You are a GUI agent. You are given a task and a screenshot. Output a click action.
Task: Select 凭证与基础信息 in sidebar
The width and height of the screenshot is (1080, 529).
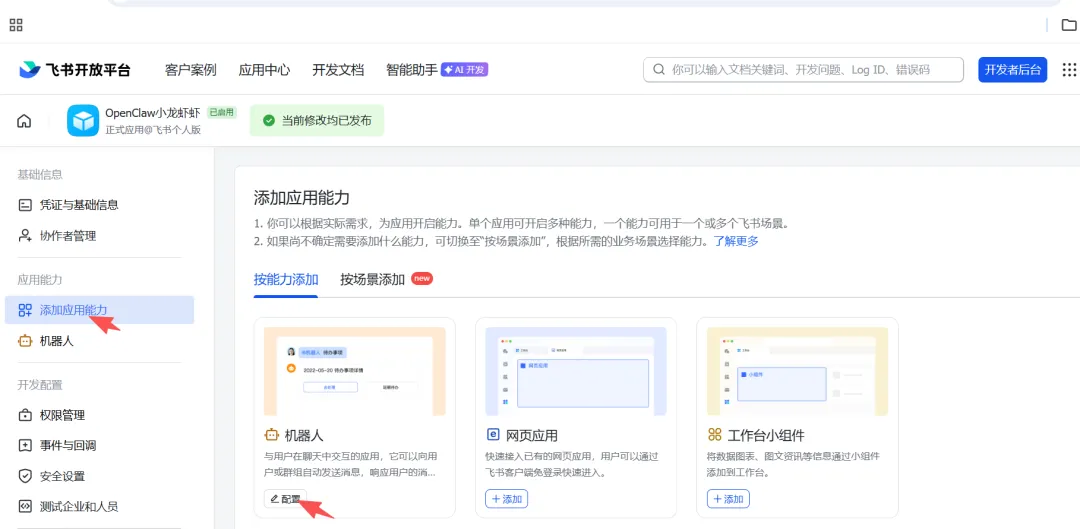pos(99,205)
